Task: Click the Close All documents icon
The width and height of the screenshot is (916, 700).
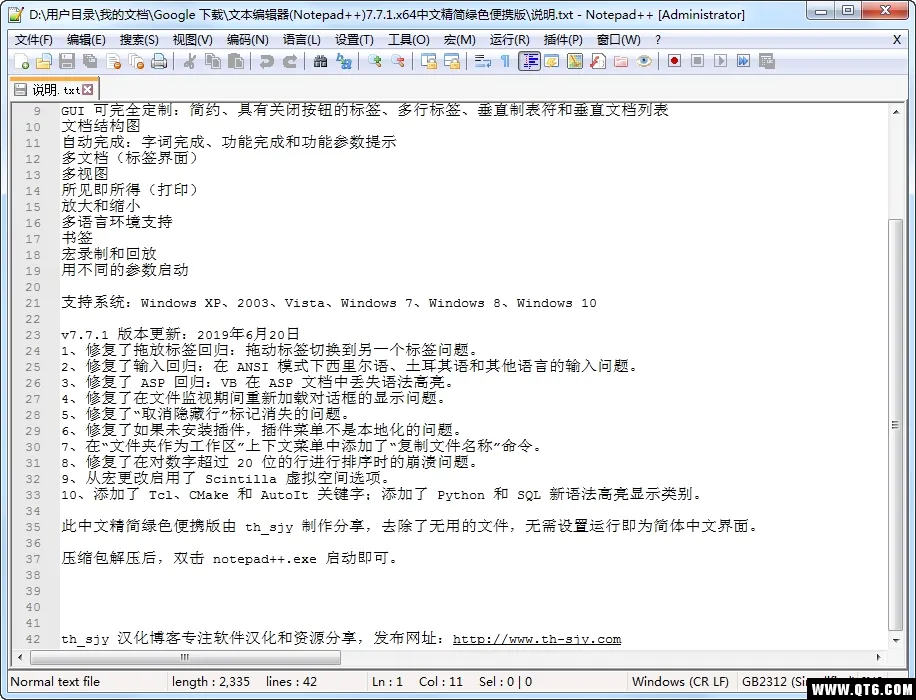Action: tap(136, 61)
